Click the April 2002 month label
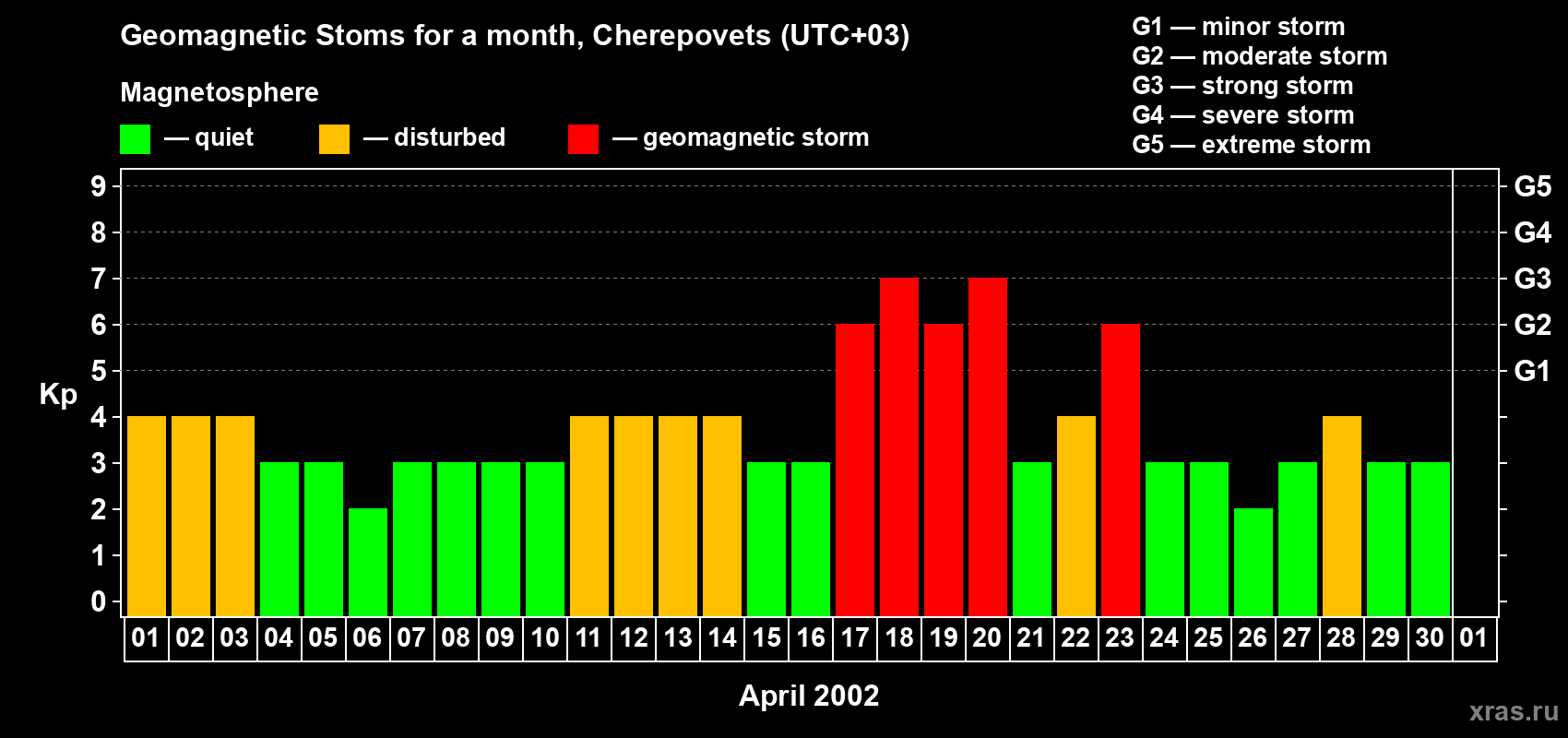The width and height of the screenshot is (1568, 738). 809,696
